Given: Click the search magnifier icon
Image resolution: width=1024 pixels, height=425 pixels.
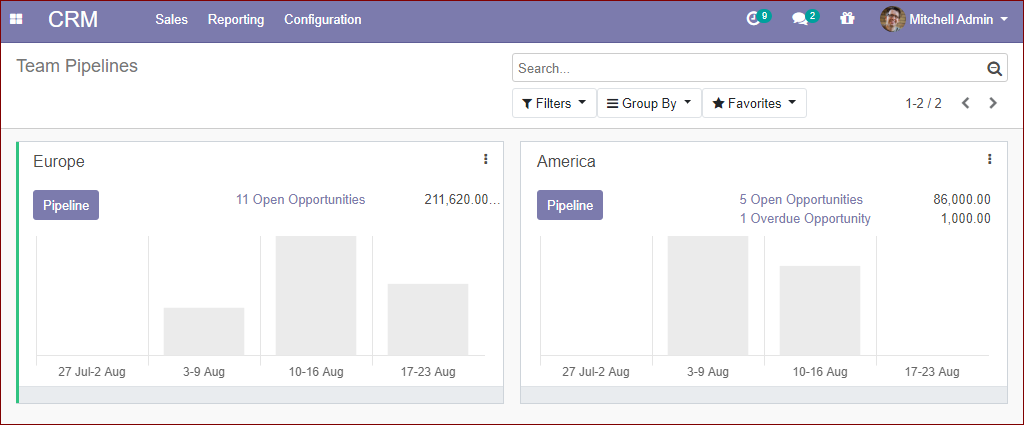Looking at the screenshot, I should click(994, 69).
